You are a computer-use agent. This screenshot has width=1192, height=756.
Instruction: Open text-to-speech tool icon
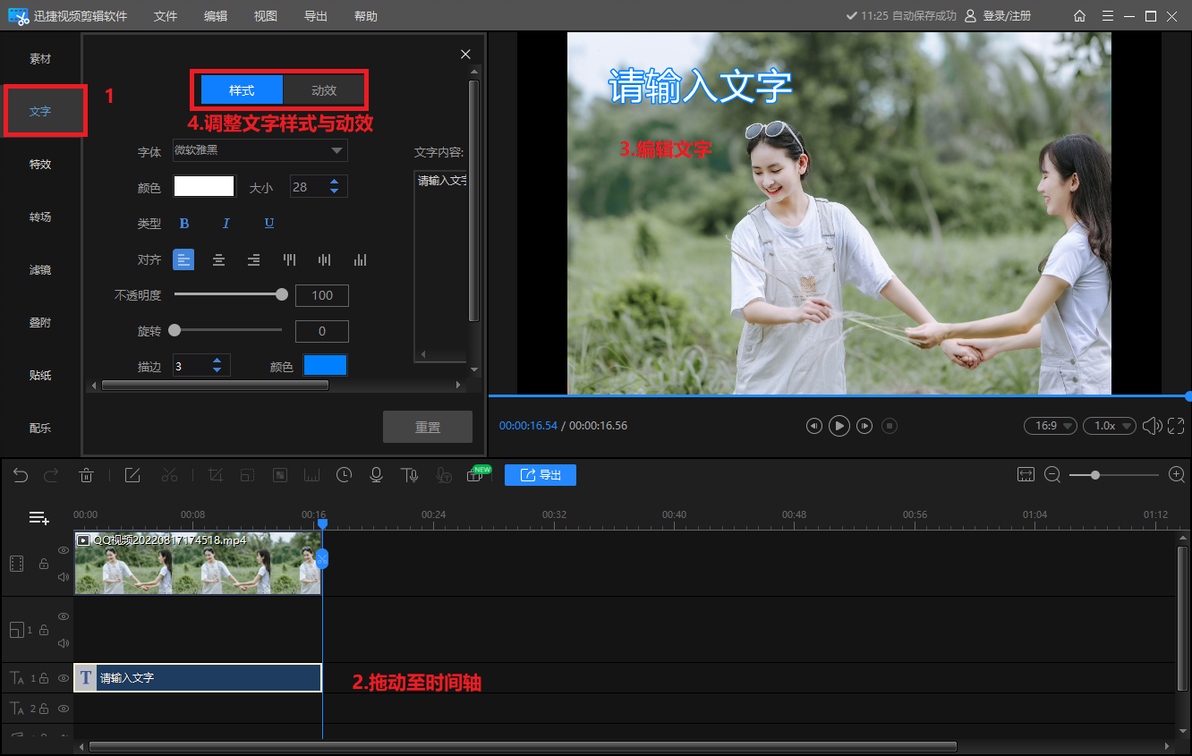click(x=409, y=475)
